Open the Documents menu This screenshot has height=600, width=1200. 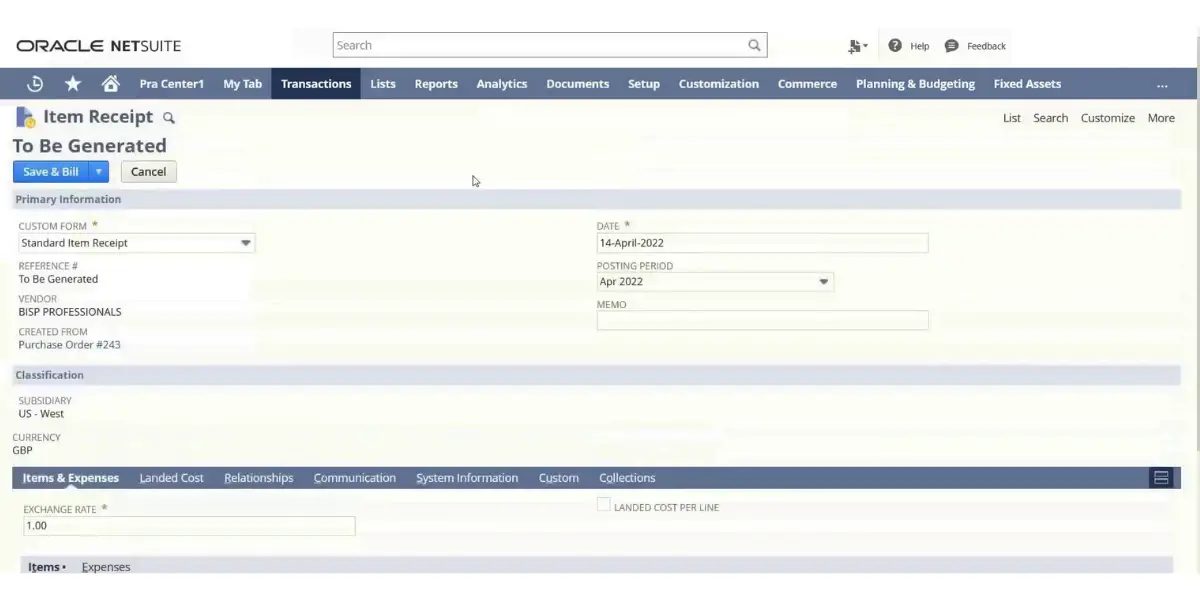(x=578, y=84)
